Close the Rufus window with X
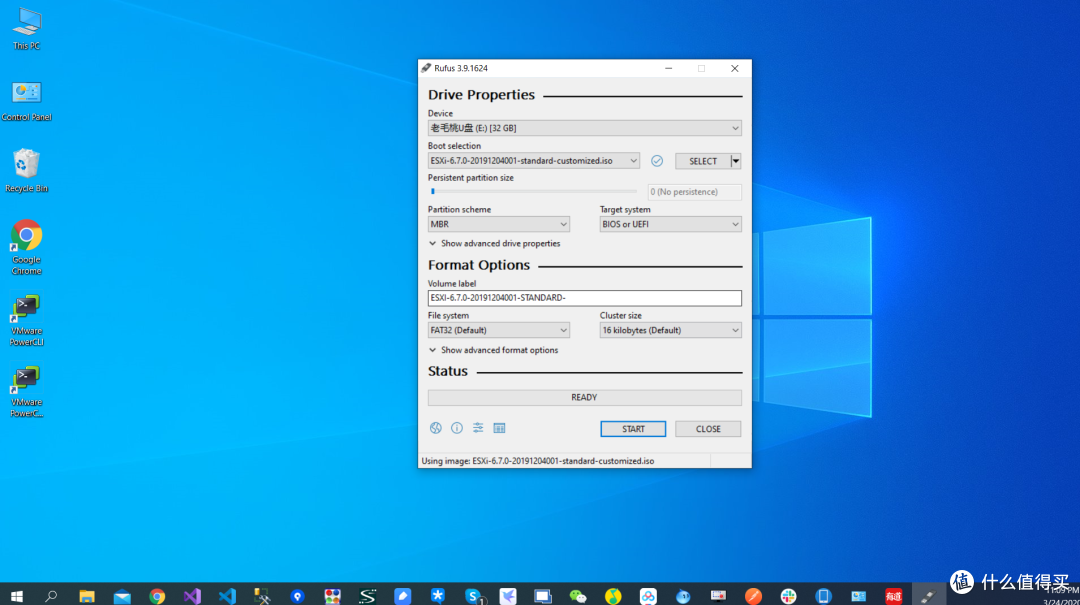Image resolution: width=1080 pixels, height=605 pixels. point(735,68)
